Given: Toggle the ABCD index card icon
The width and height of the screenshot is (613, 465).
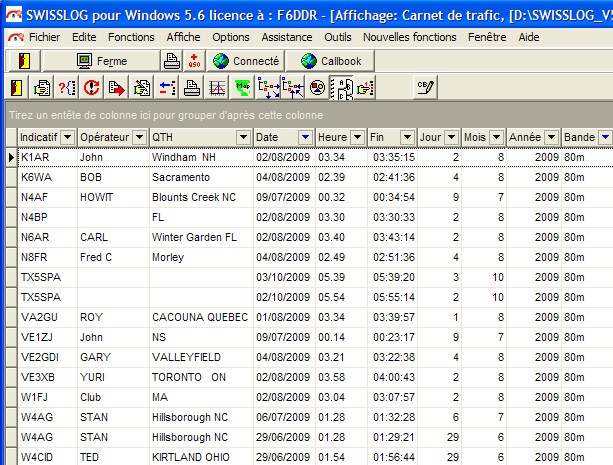Looking at the screenshot, I should [x=341, y=88].
